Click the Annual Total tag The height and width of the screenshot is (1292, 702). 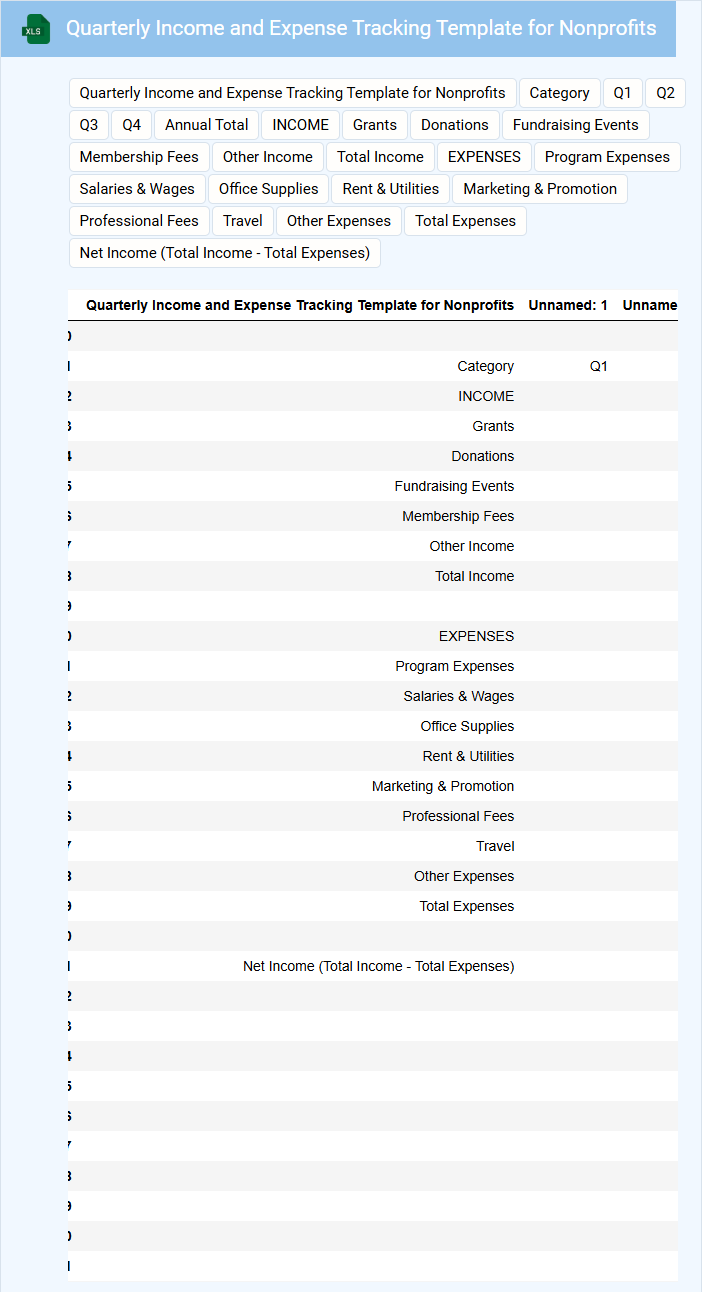207,125
